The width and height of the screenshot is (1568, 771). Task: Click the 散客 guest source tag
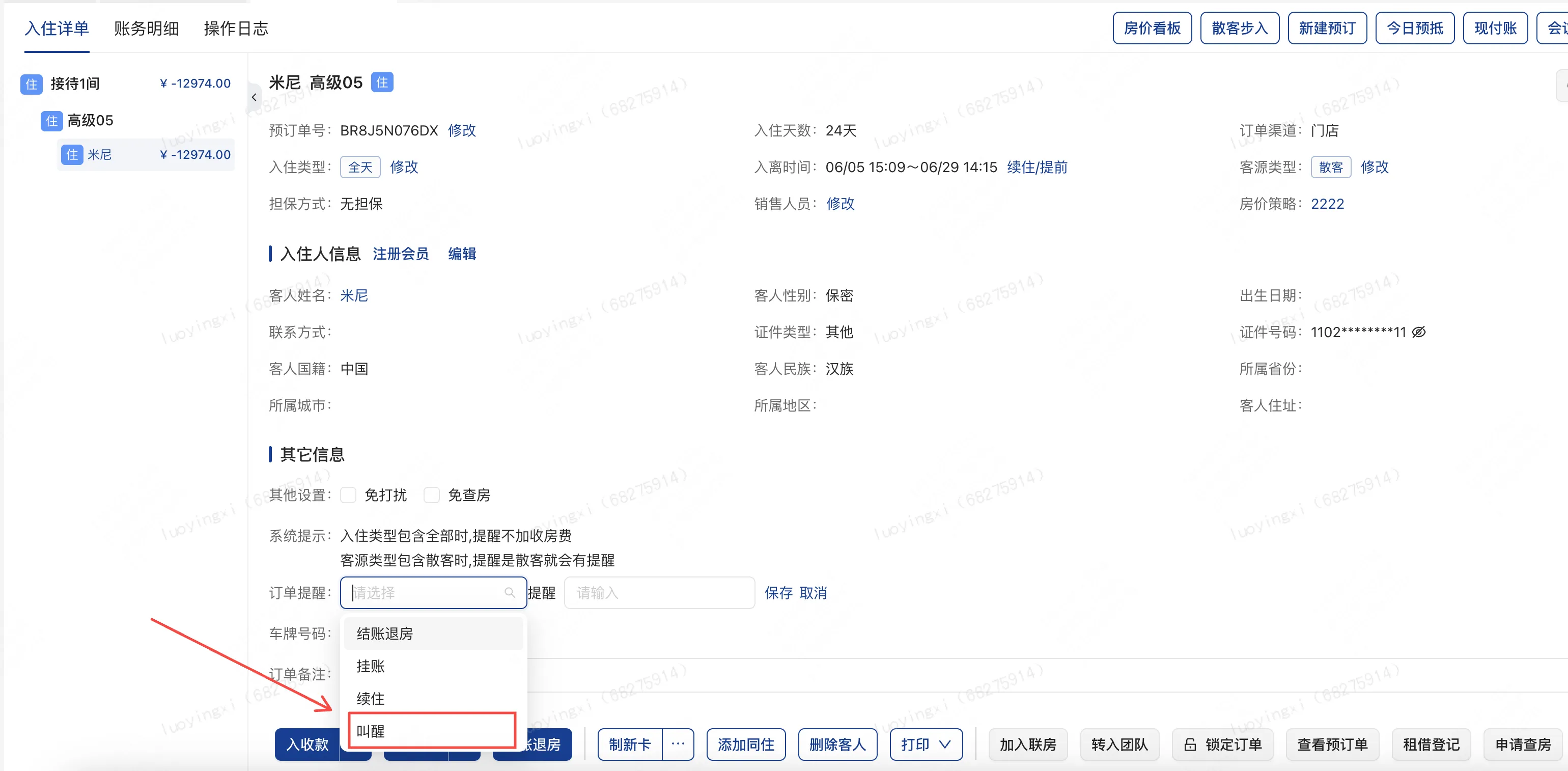1331,167
